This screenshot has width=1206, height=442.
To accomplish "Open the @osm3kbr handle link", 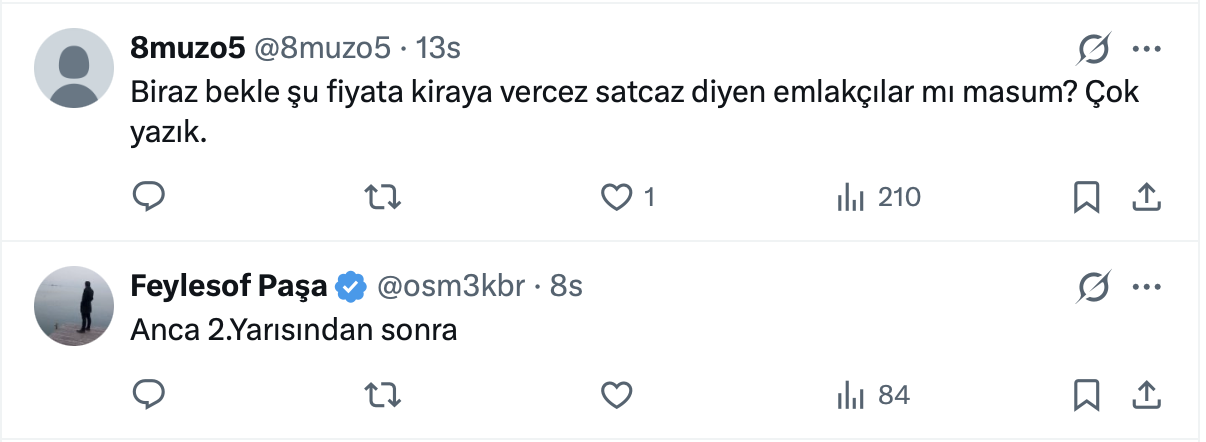I will pos(450,287).
